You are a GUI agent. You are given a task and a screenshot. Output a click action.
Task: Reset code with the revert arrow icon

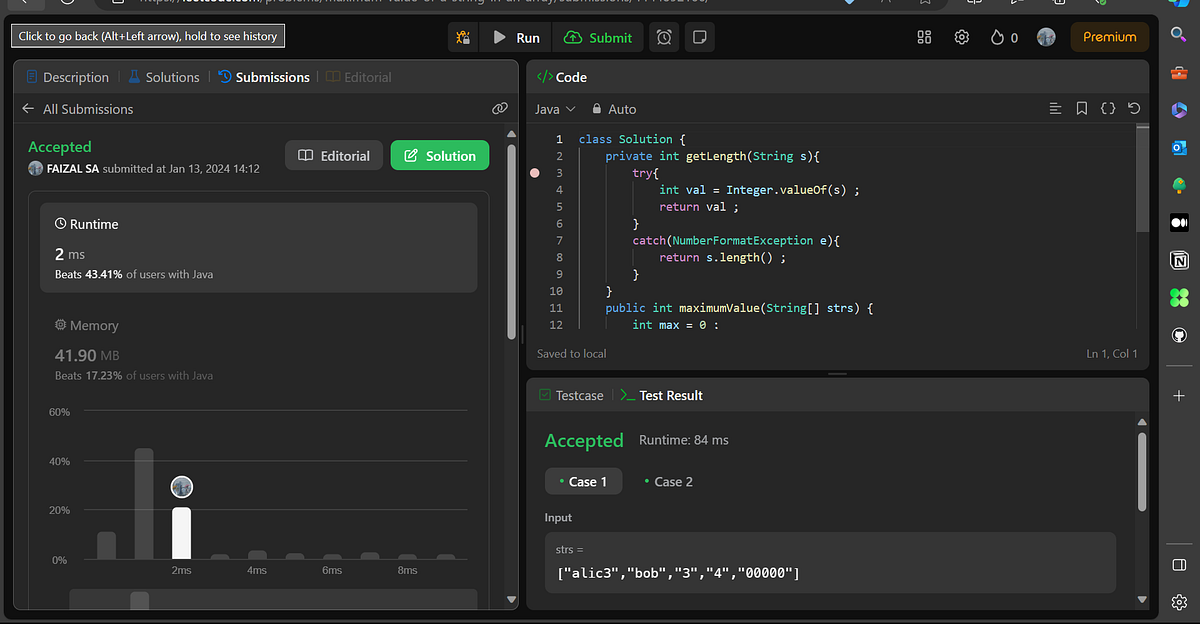[x=1134, y=108]
